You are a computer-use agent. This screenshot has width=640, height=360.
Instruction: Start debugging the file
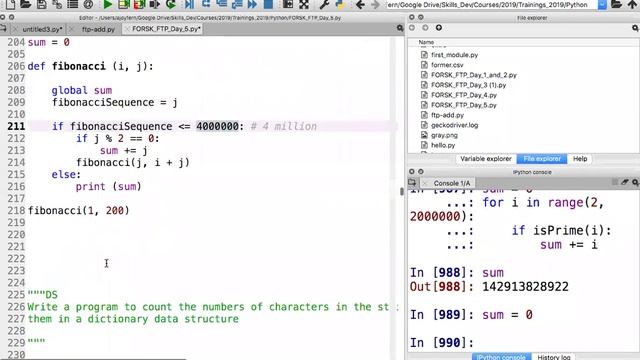point(189,4)
